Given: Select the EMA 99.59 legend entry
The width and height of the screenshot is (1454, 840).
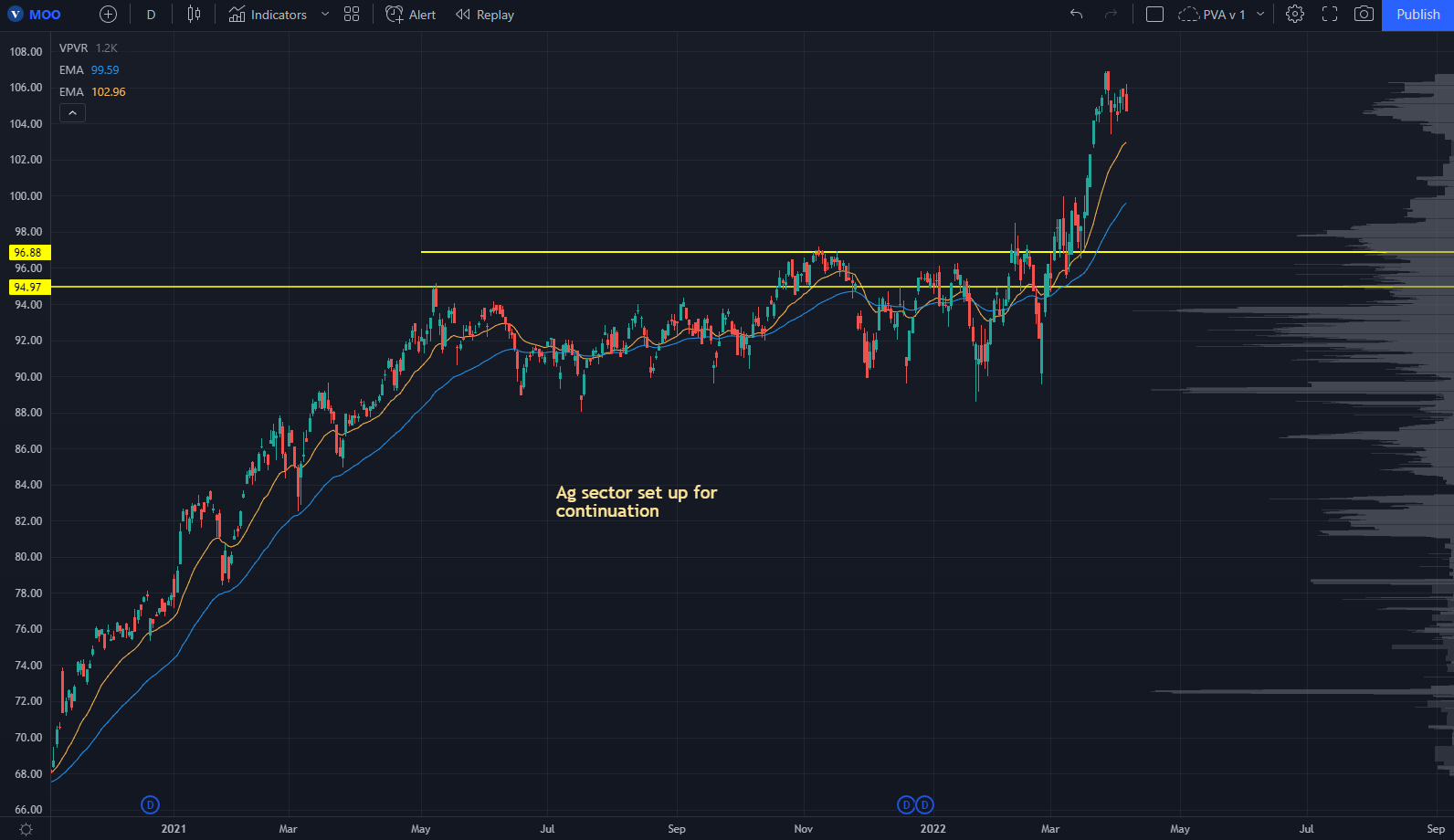Looking at the screenshot, I should [89, 69].
